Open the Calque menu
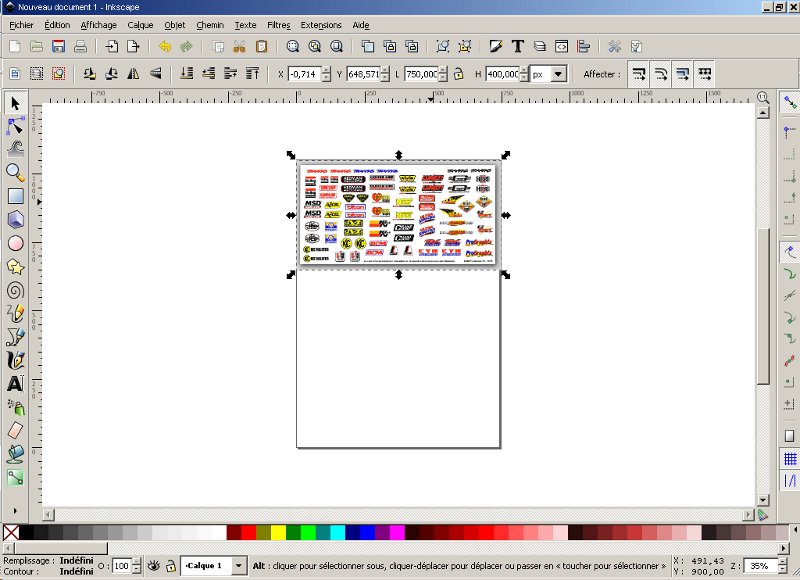Image resolution: width=800 pixels, height=580 pixels. 140,25
